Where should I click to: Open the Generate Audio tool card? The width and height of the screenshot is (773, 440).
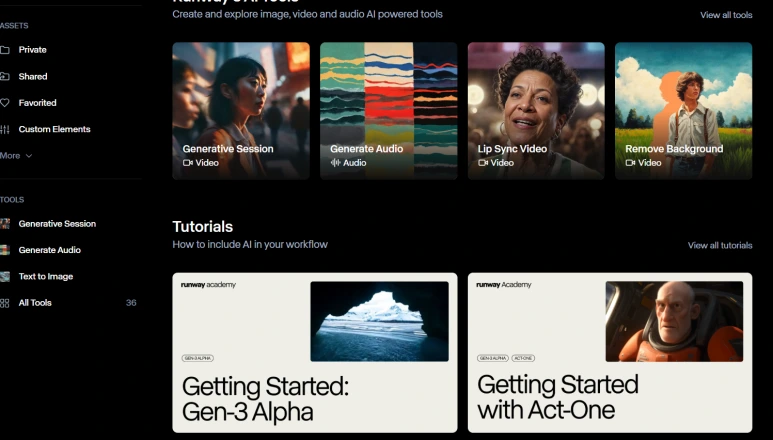(388, 111)
